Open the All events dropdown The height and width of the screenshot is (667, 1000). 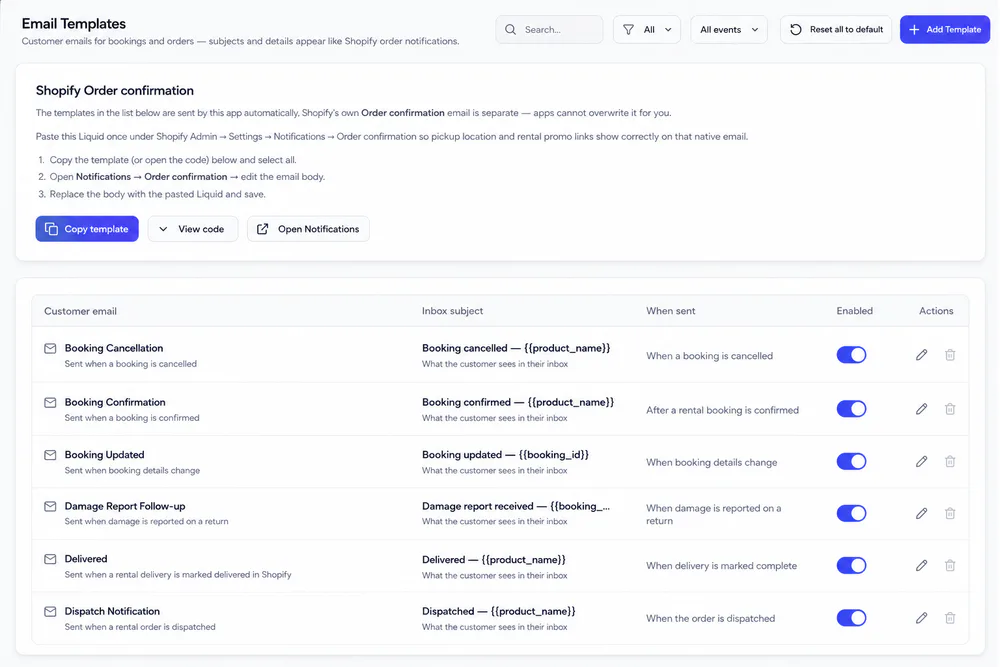point(729,29)
